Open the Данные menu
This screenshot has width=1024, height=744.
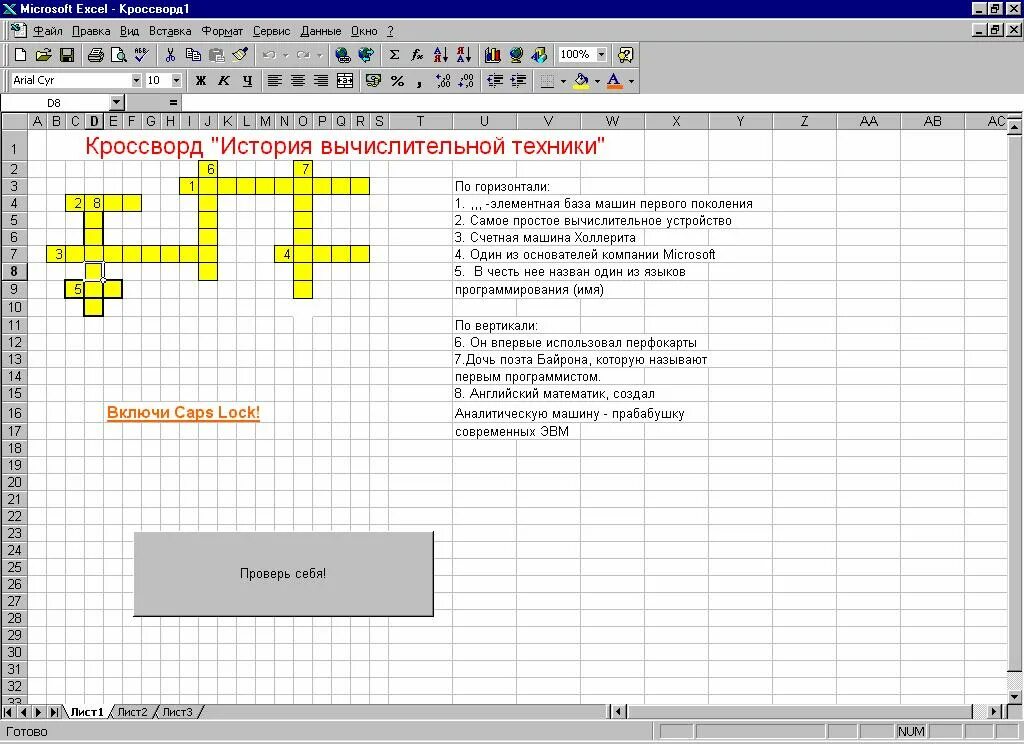321,31
